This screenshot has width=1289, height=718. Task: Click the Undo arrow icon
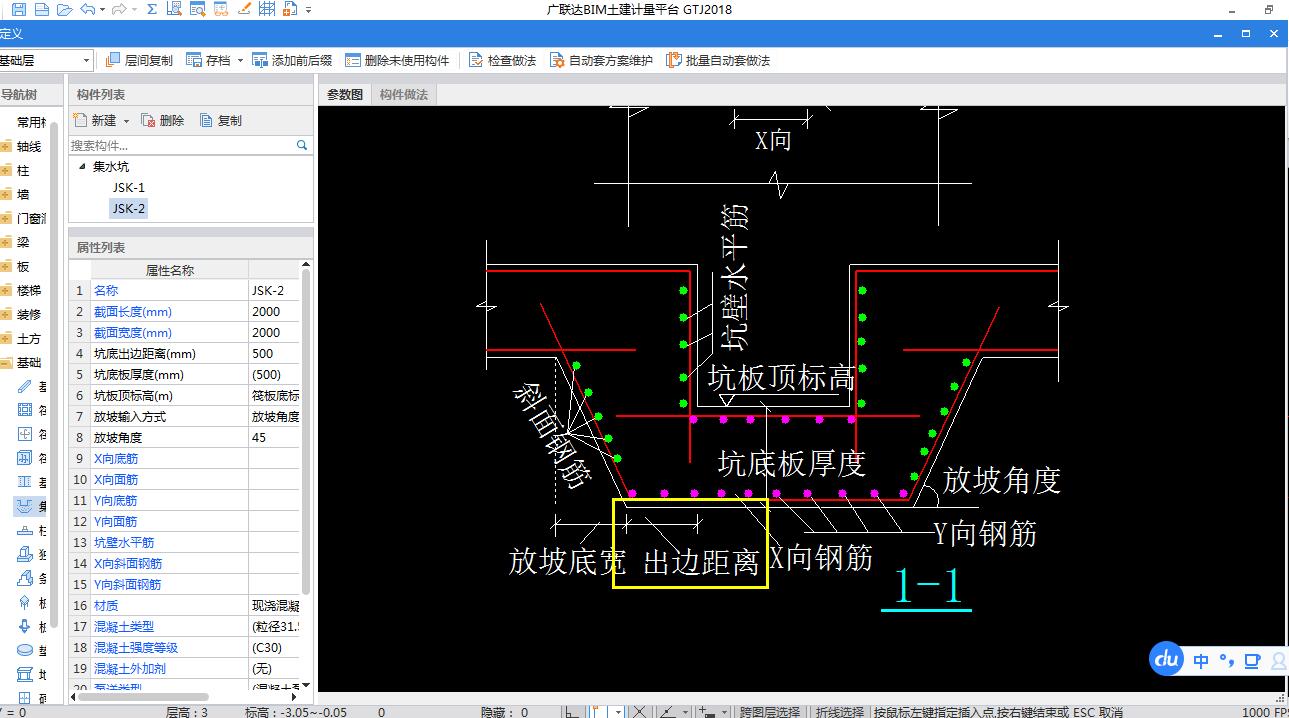87,9
